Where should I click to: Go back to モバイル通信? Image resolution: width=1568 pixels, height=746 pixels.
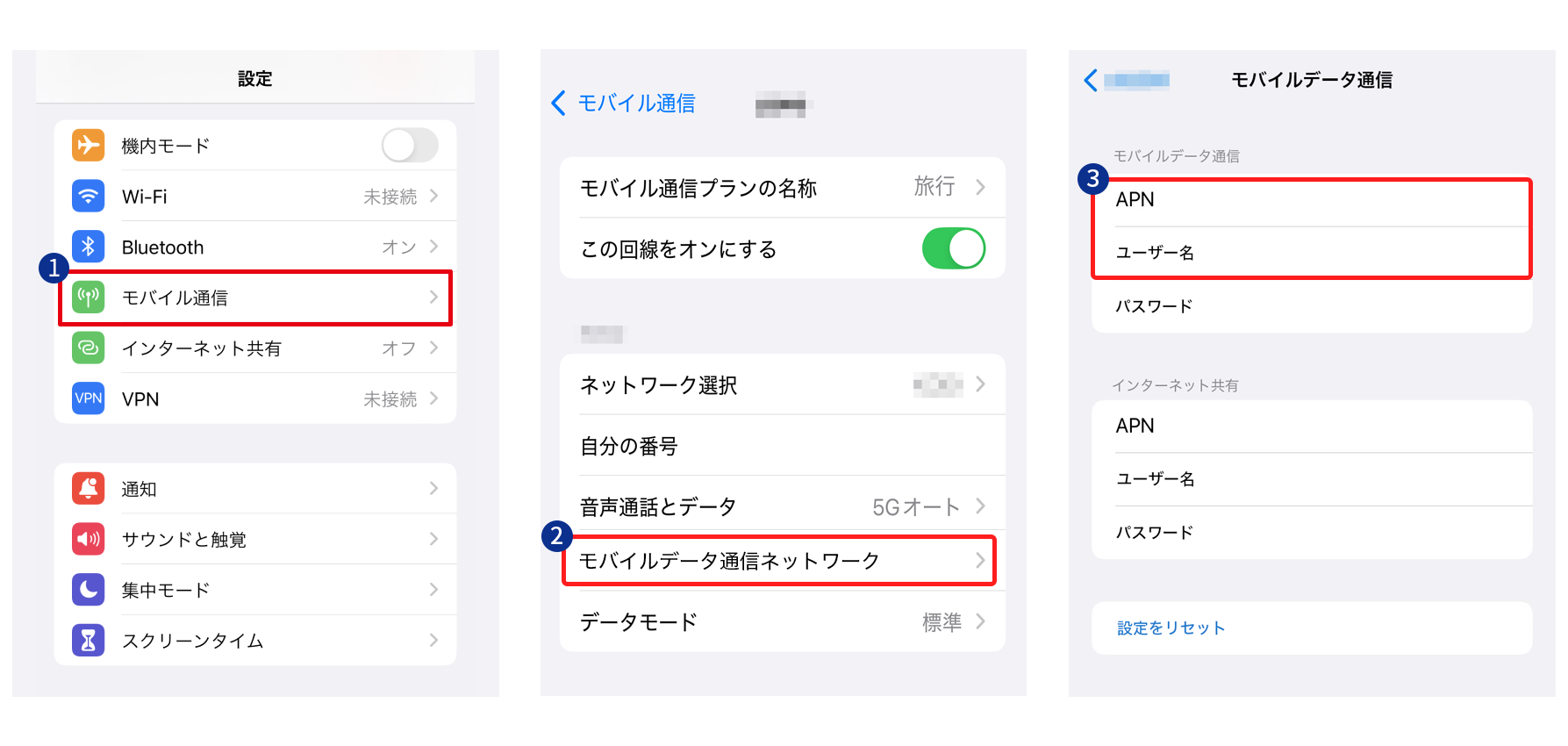point(623,104)
